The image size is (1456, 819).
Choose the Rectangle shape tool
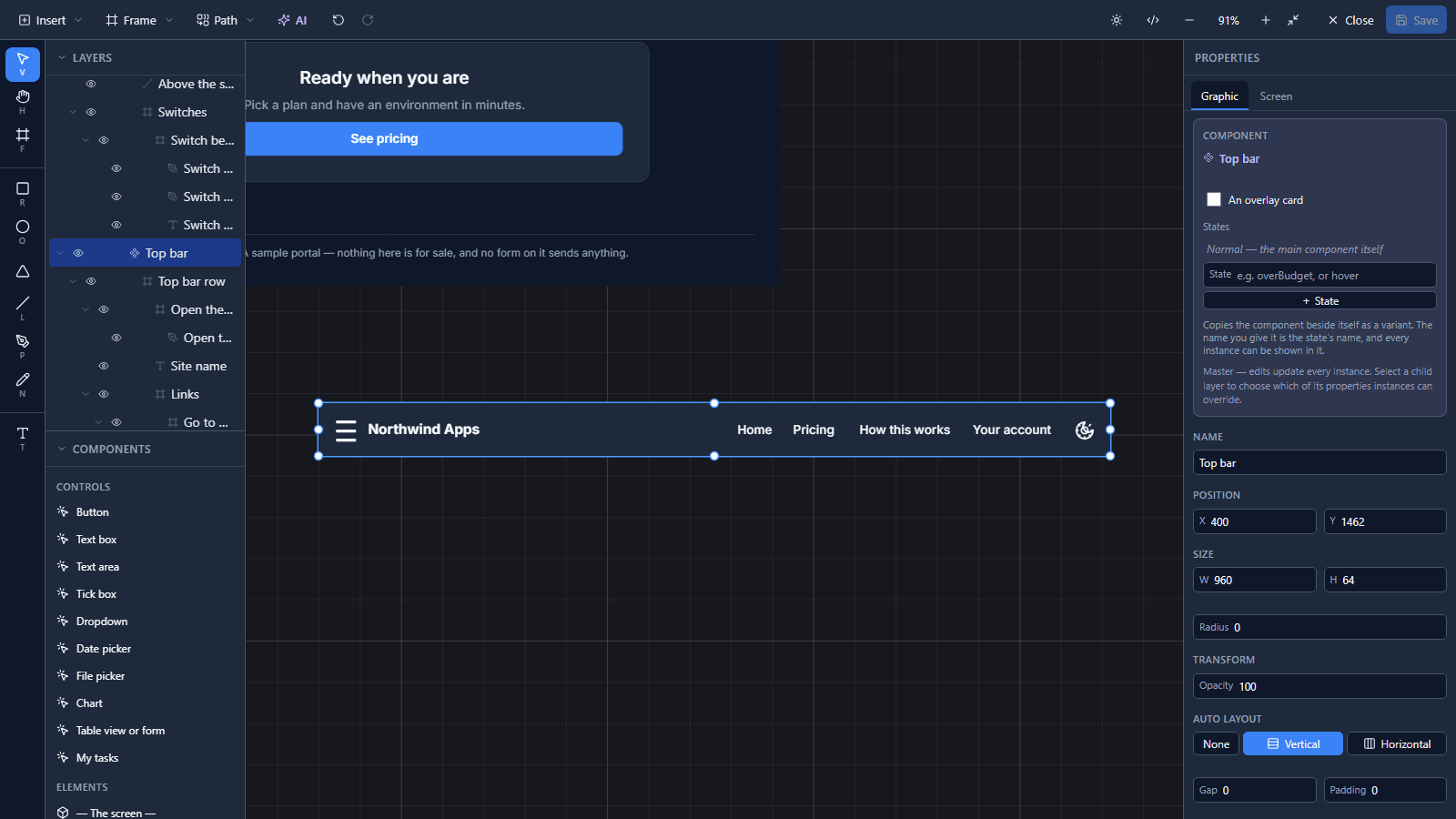(x=23, y=193)
